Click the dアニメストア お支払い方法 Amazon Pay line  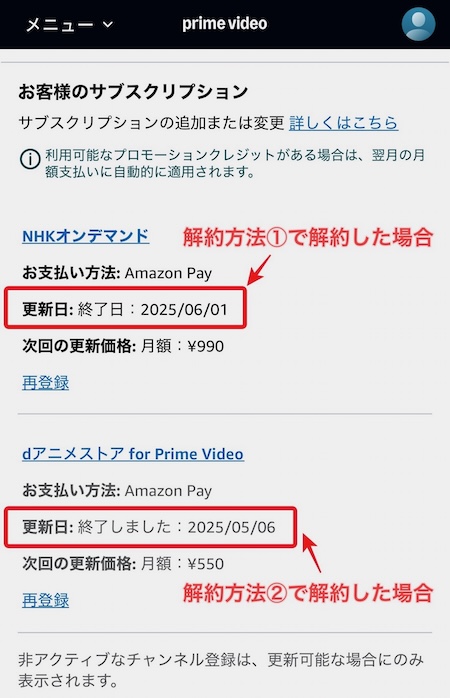(117, 491)
